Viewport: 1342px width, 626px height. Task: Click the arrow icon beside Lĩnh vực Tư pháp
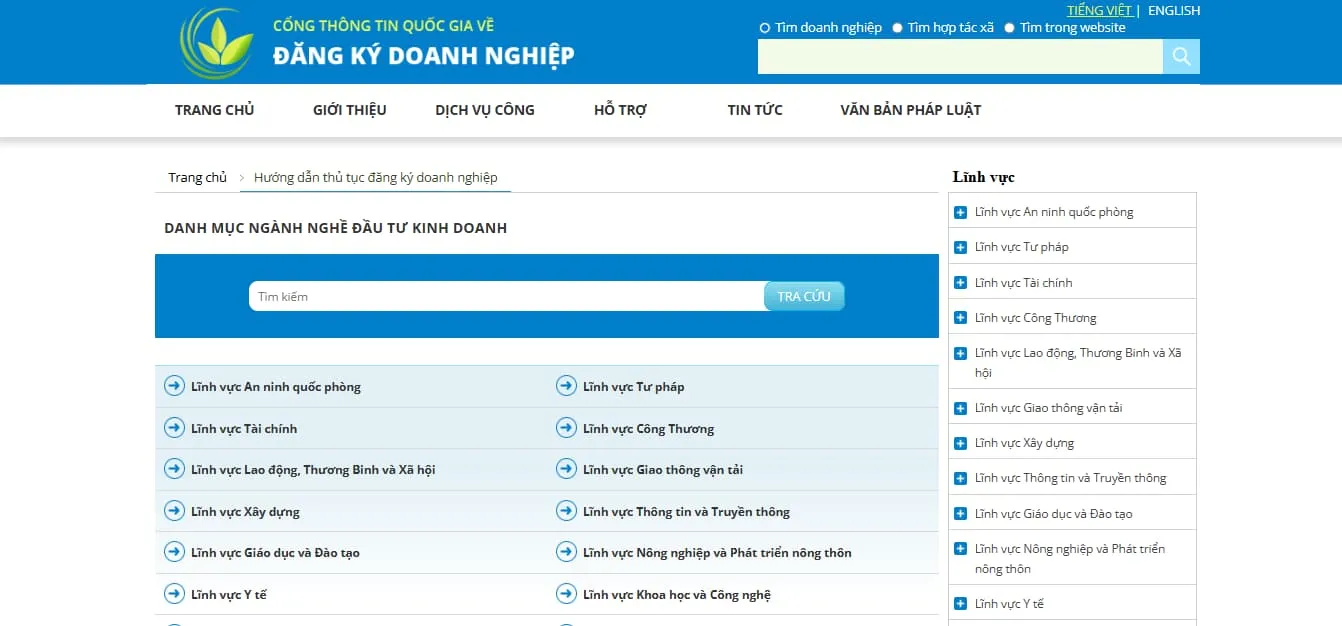pos(566,386)
